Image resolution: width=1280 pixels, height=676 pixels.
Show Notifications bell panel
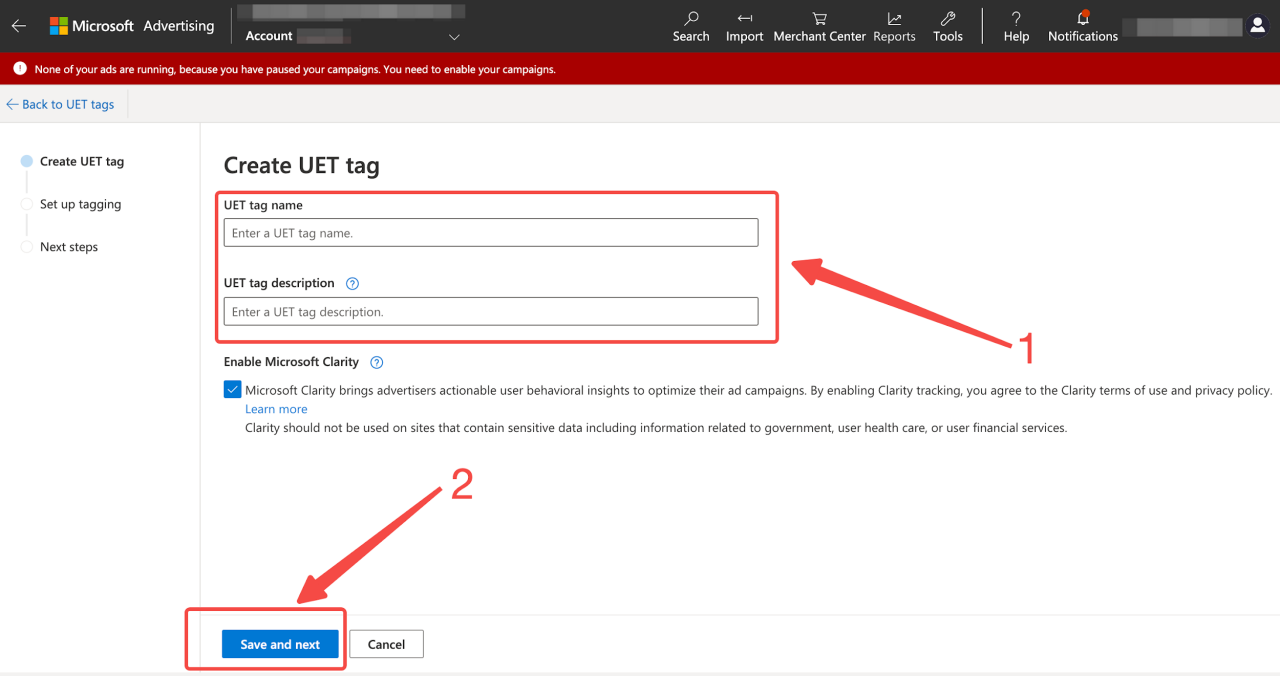click(x=1083, y=27)
